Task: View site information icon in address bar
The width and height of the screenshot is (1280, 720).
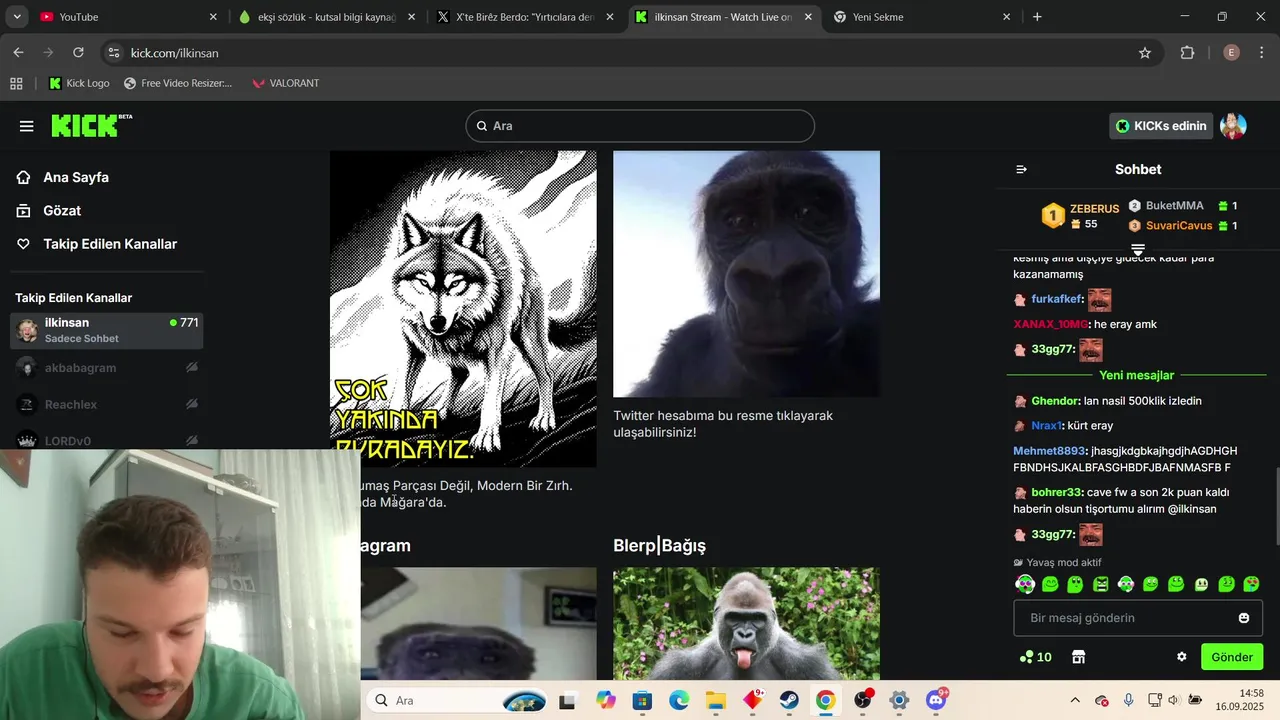Action: point(113,53)
